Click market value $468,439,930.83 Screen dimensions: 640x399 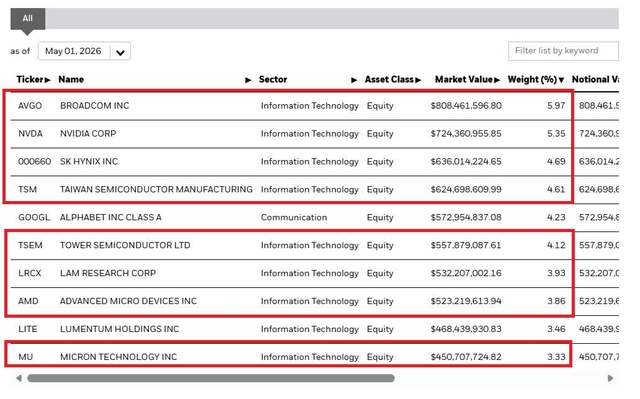click(466, 329)
